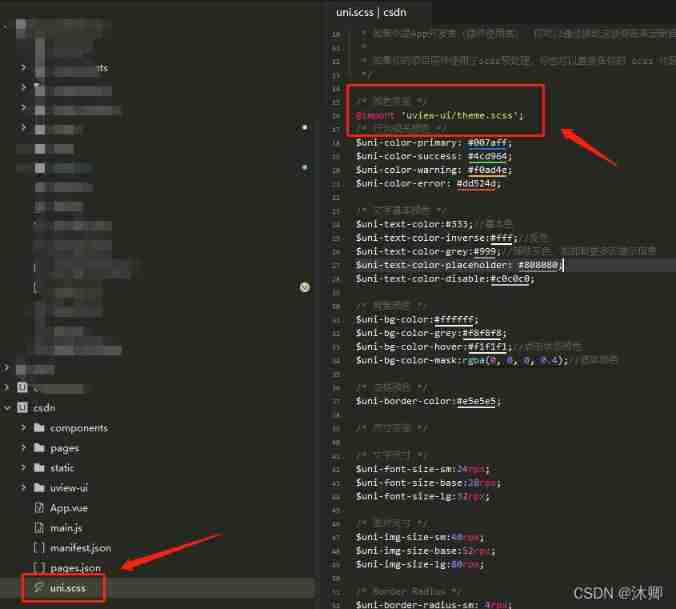Select the static folder label
676x609 pixels.
click(62, 468)
